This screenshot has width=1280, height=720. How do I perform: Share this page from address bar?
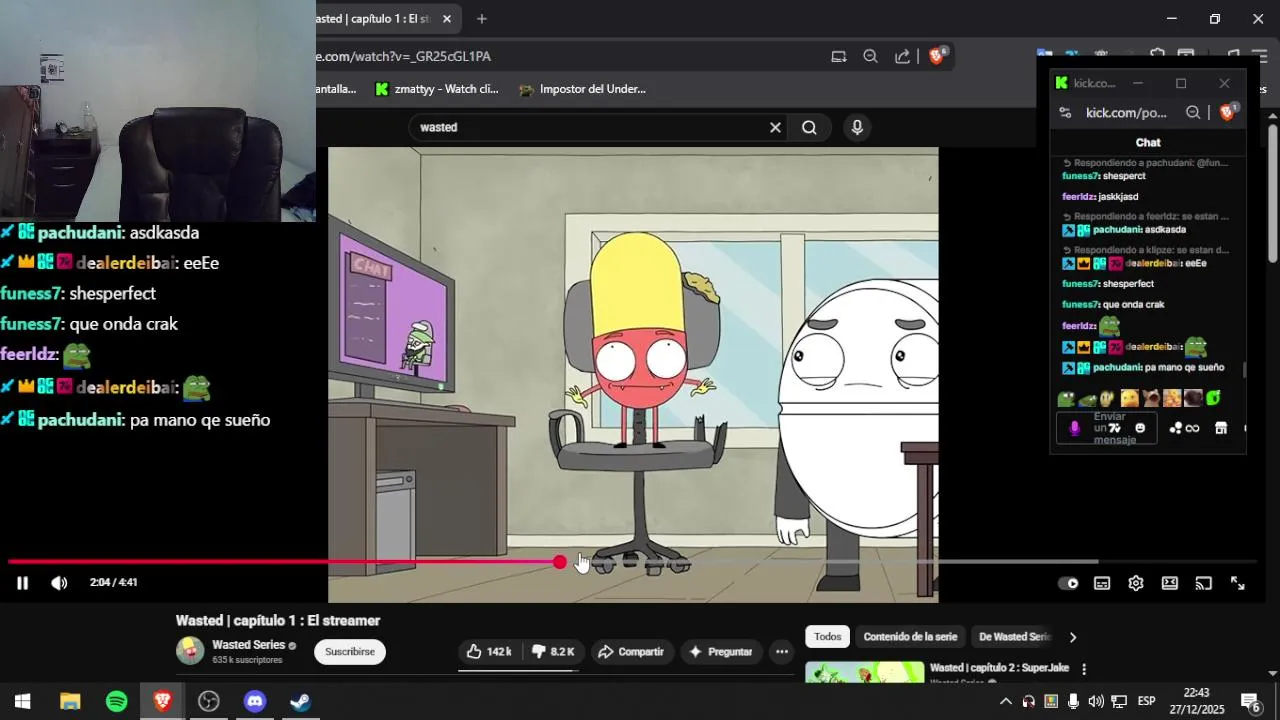point(902,57)
